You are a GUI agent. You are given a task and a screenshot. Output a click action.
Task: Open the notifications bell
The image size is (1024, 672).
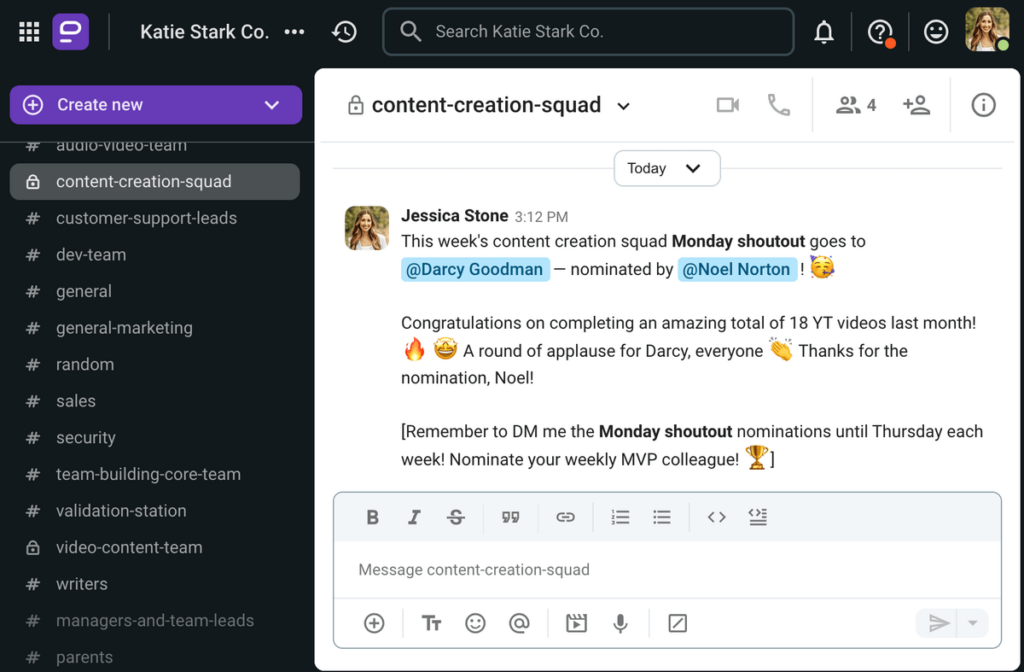pyautogui.click(x=824, y=32)
